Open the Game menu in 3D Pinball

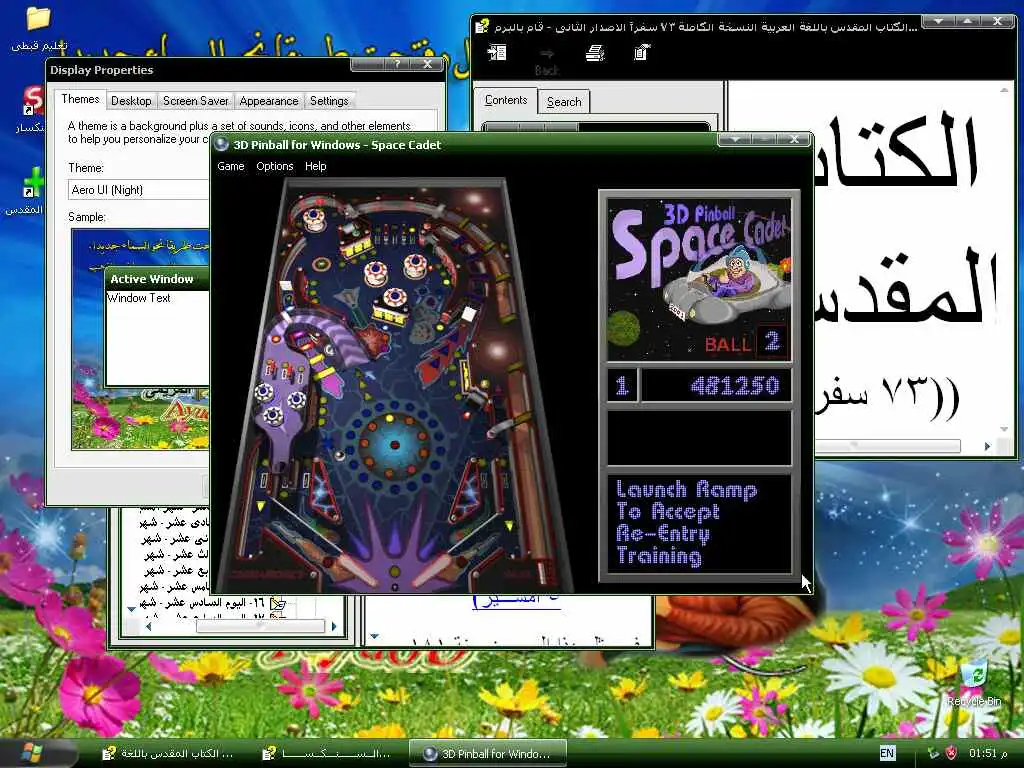[231, 167]
